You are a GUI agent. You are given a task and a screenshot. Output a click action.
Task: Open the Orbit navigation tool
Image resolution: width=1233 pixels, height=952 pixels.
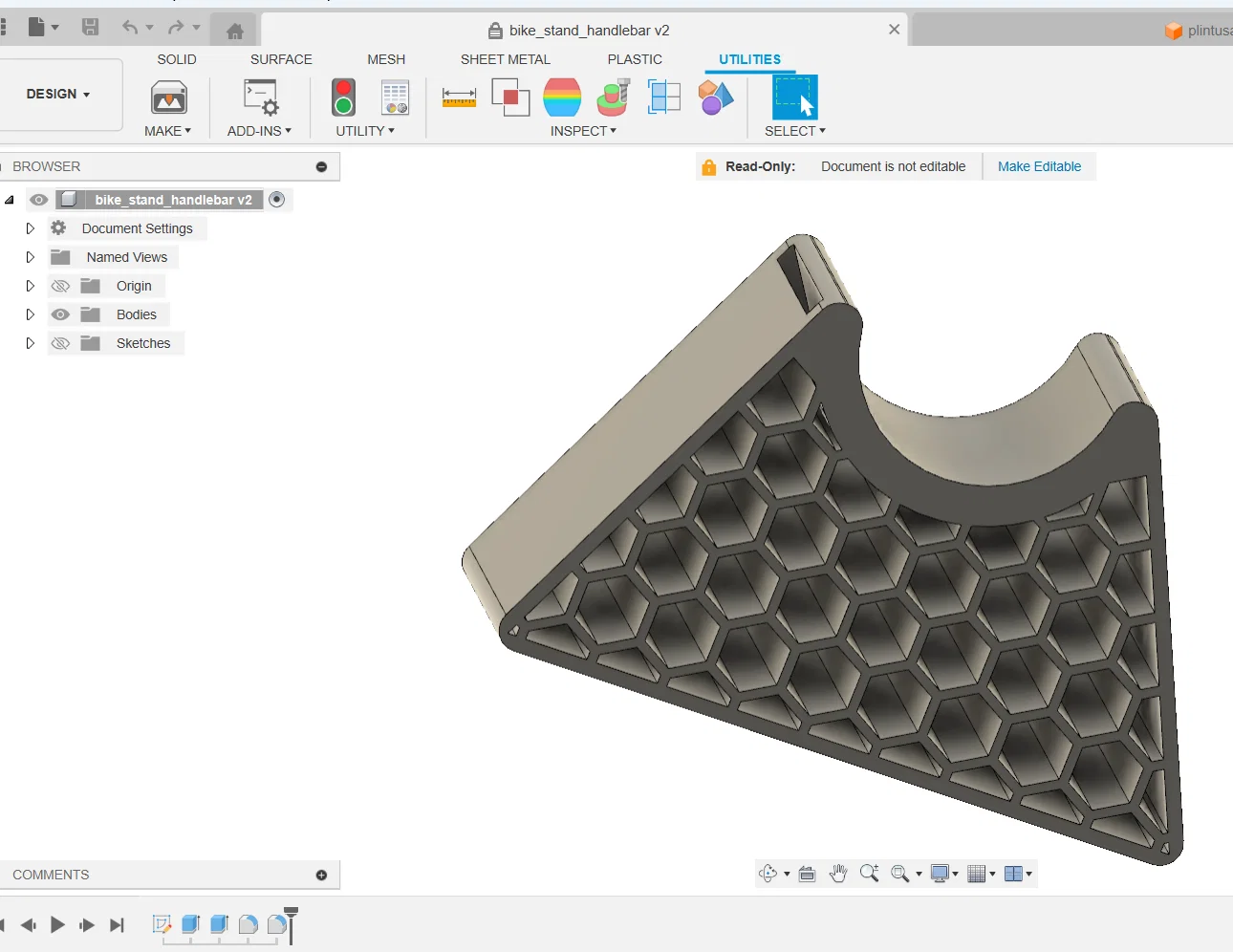point(768,874)
